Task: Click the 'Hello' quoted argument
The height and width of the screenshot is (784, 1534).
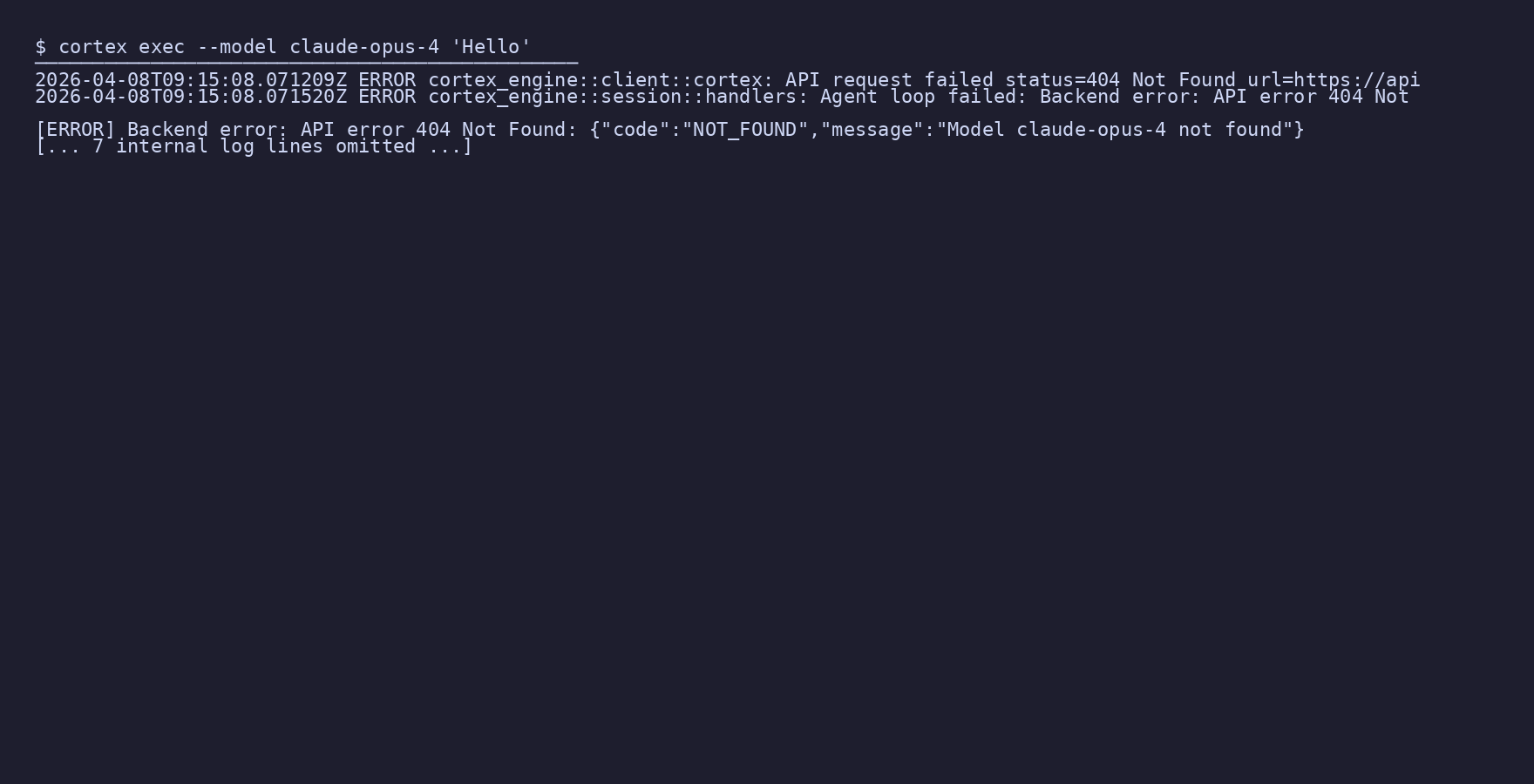Action: coord(491,47)
